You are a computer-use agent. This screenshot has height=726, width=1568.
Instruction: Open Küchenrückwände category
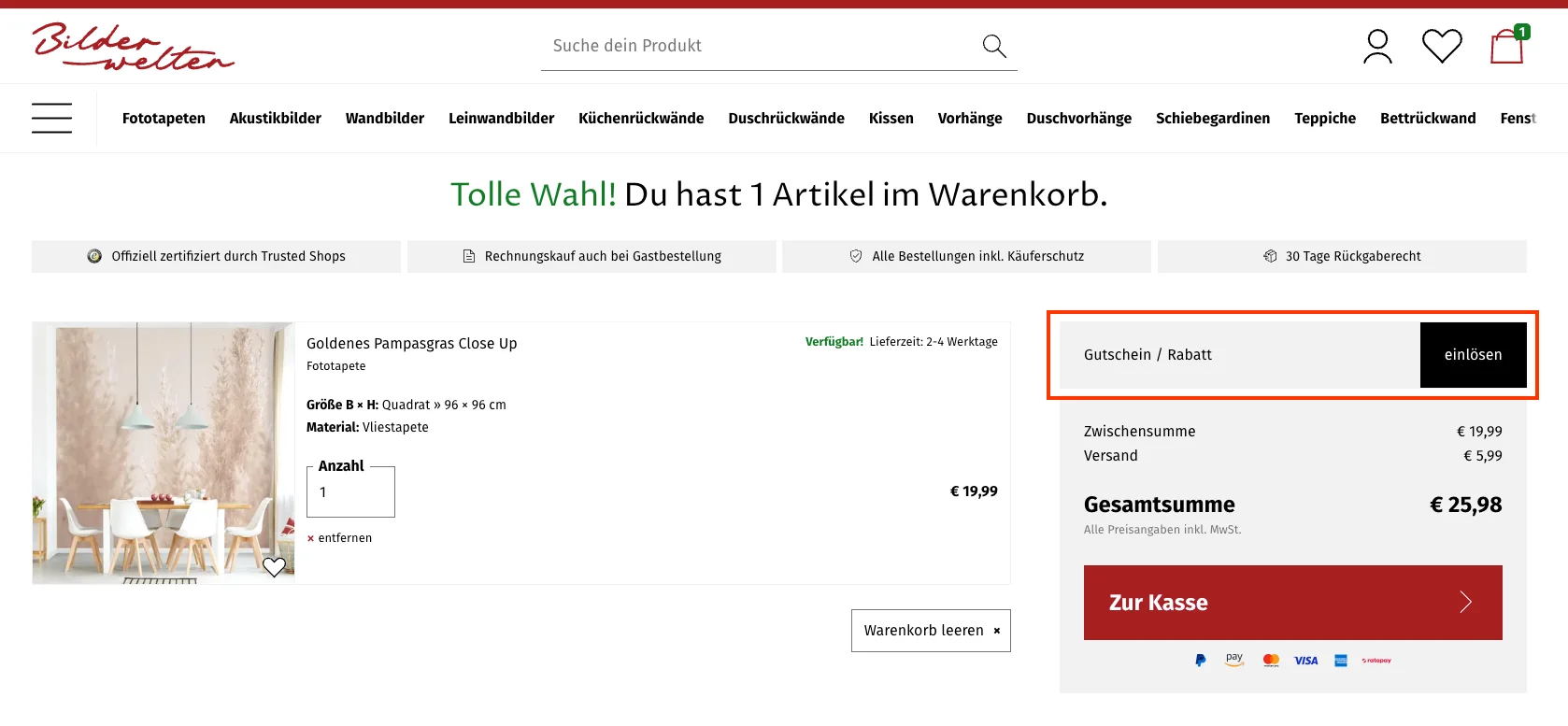[x=641, y=118]
